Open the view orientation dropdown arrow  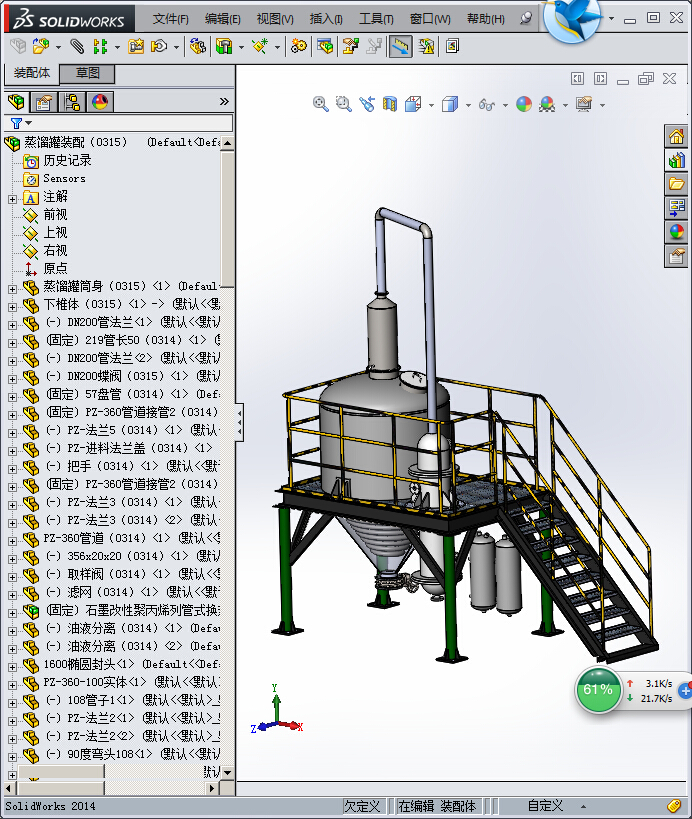pos(431,106)
